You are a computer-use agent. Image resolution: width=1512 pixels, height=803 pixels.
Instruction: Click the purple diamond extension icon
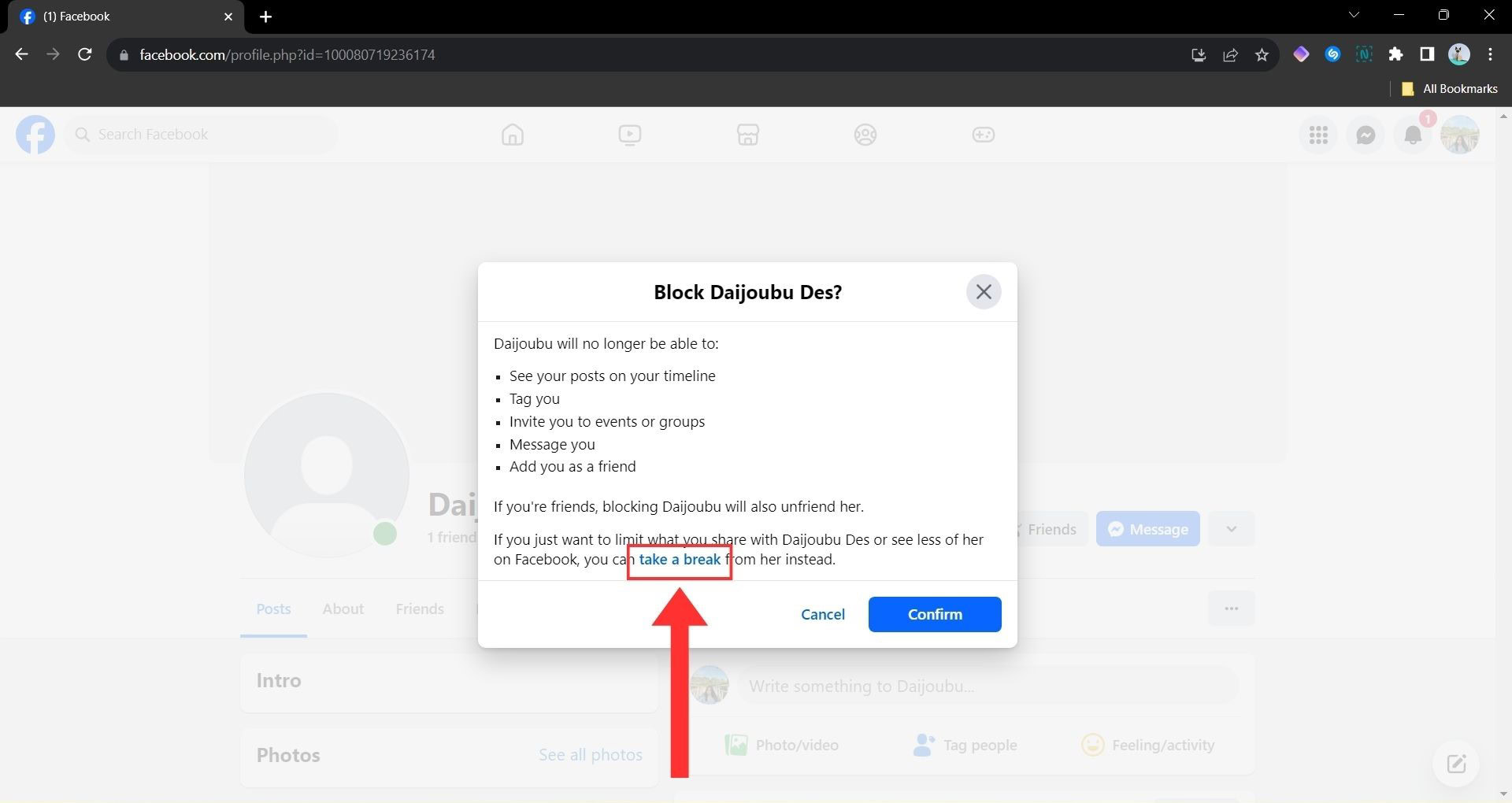[1301, 54]
